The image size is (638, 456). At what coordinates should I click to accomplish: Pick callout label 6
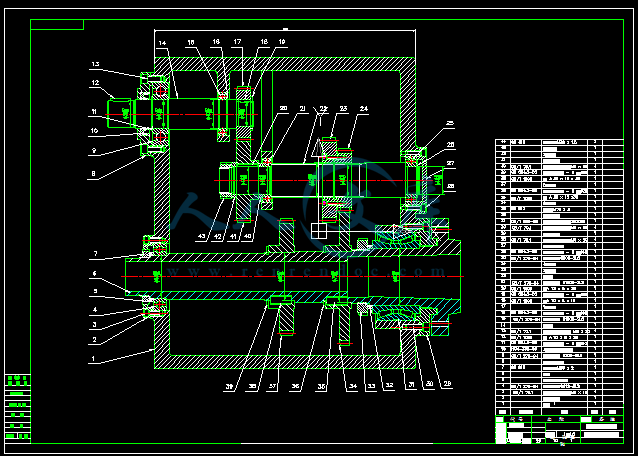point(94,273)
